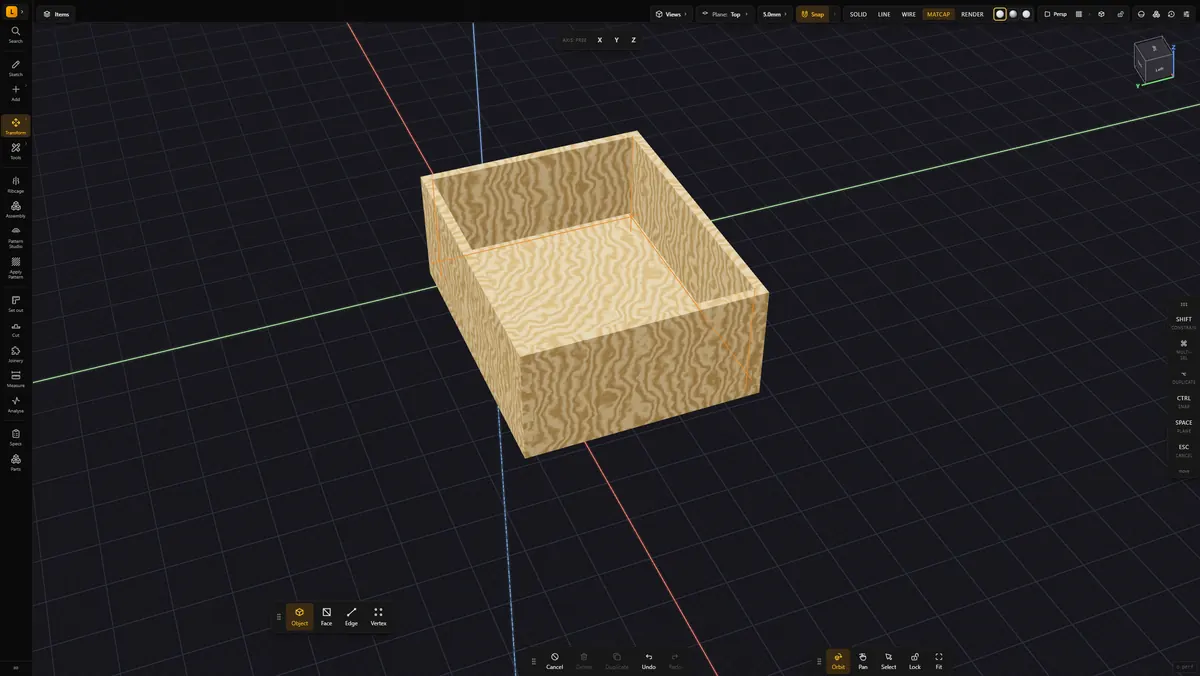Expand the arrow next to app logo

(22, 11)
